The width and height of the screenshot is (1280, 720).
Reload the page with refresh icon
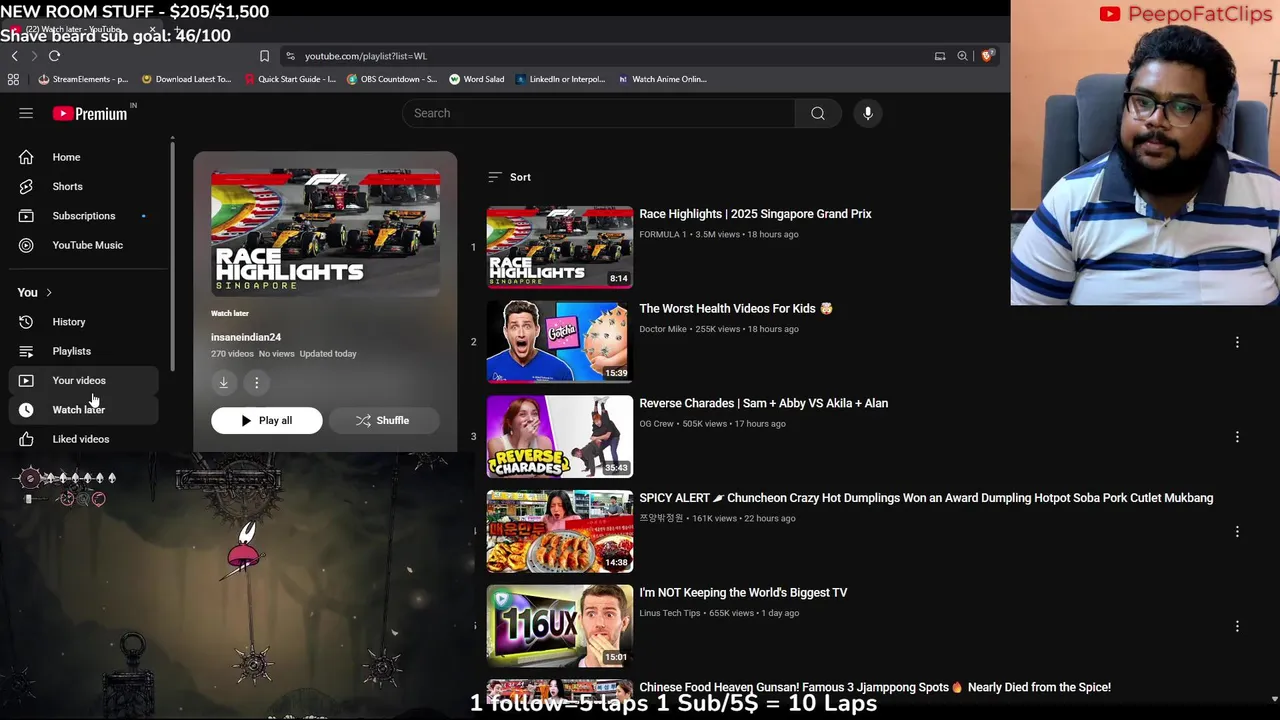click(55, 56)
